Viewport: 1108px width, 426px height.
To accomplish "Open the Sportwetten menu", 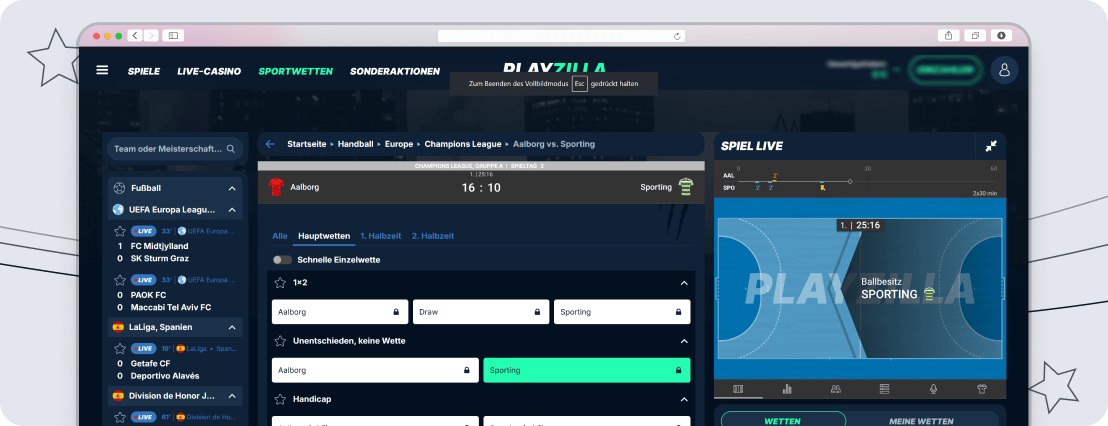I will tap(295, 71).
